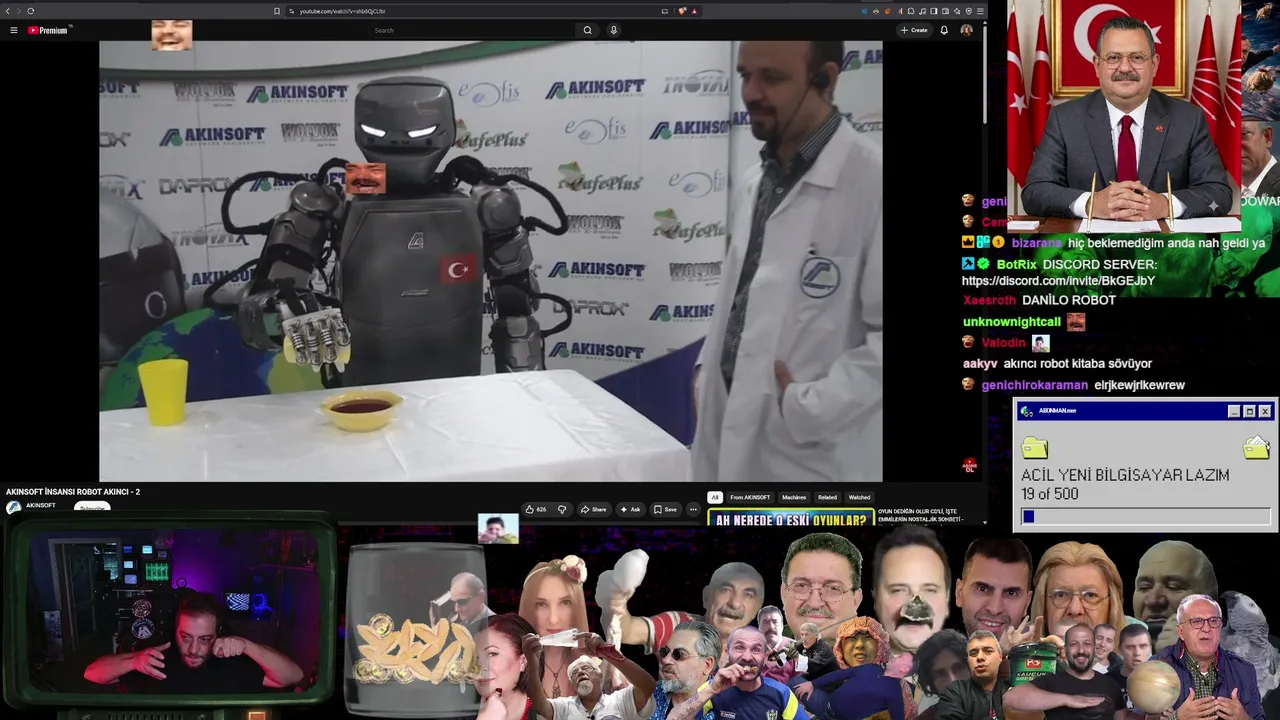The height and width of the screenshot is (720, 1280).
Task: Open more actions three-dot menu
Action: tap(693, 509)
